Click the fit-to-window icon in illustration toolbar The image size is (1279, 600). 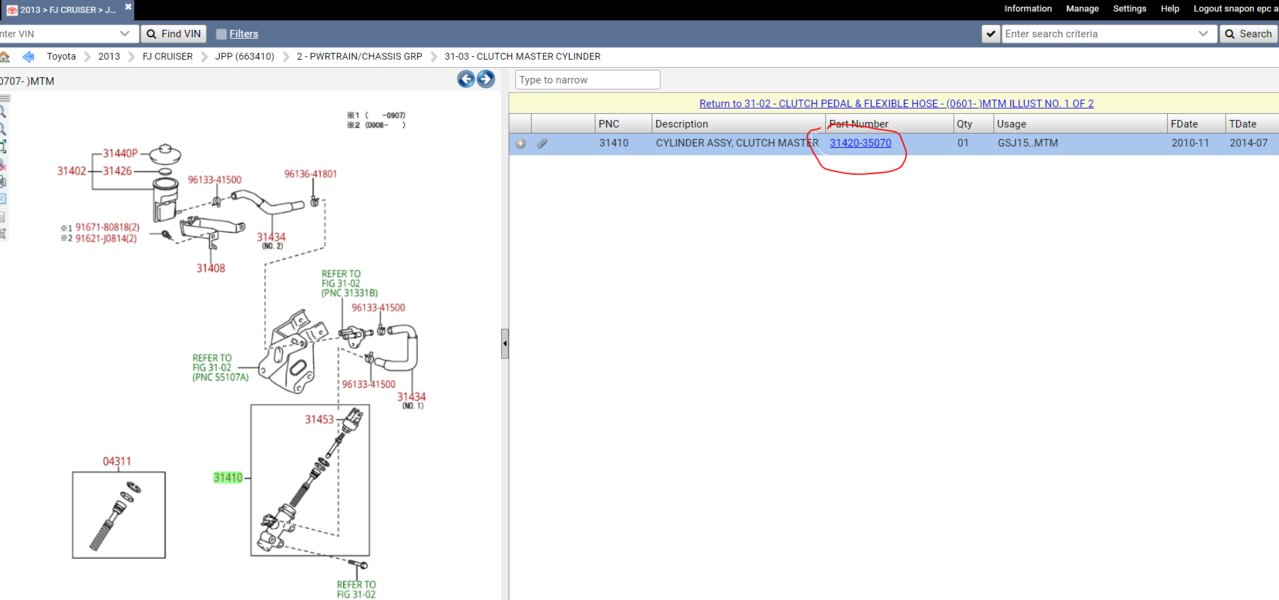tap(2, 148)
